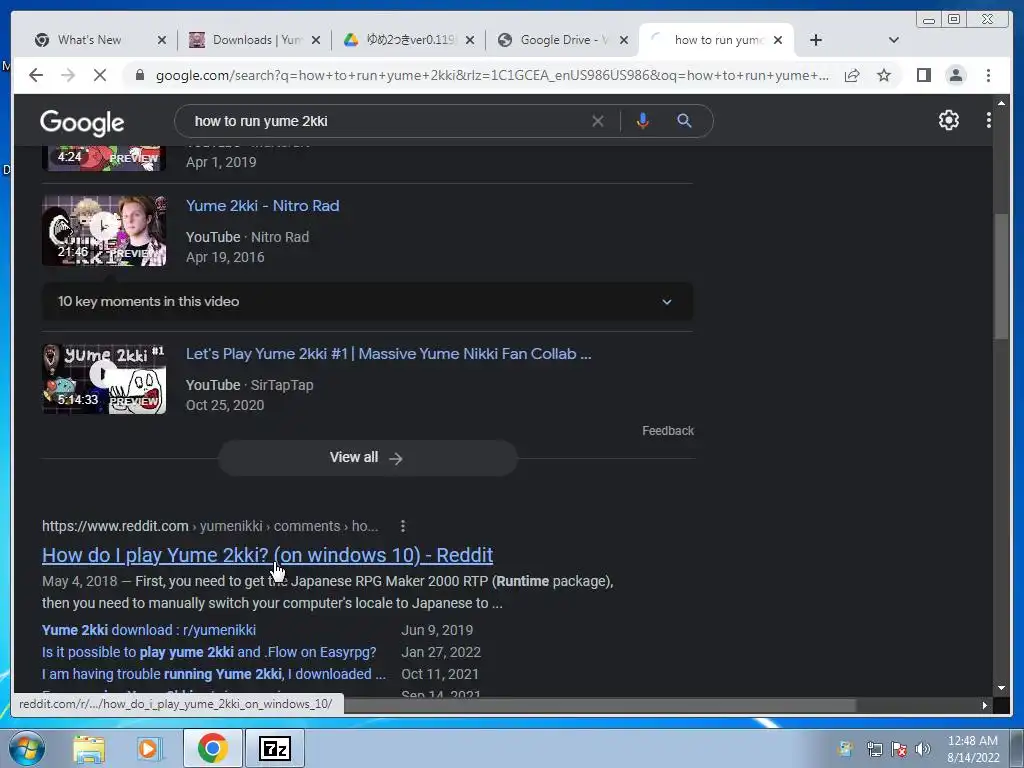Click the volume speaker tray icon
Image resolution: width=1024 pixels, height=768 pixels.
click(x=923, y=748)
